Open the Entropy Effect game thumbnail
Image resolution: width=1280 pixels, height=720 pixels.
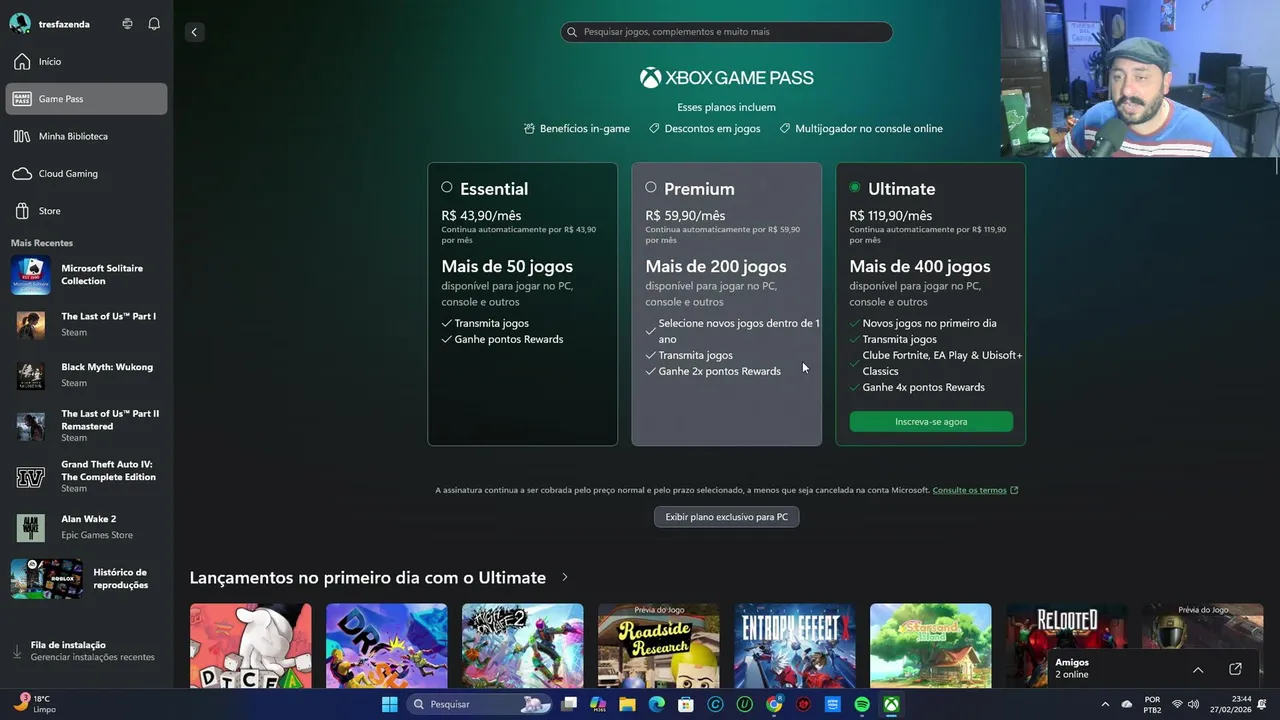795,646
